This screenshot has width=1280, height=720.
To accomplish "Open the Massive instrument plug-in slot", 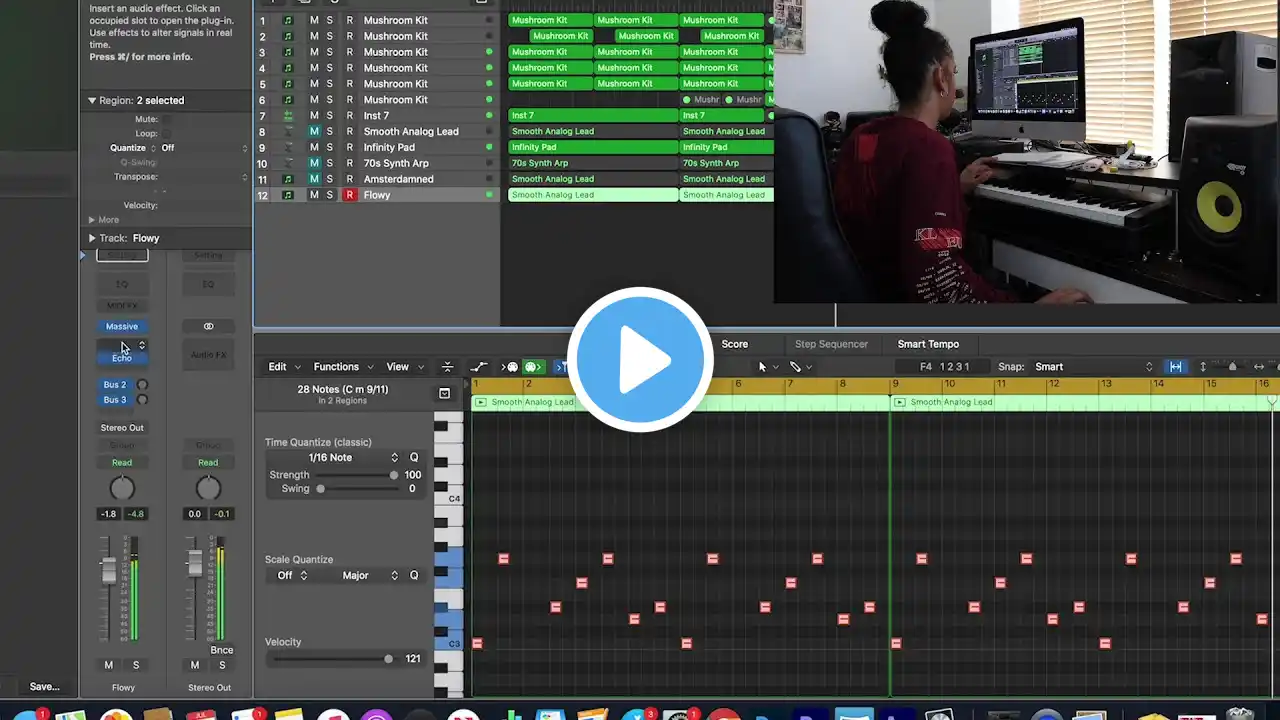I will pyautogui.click(x=122, y=326).
